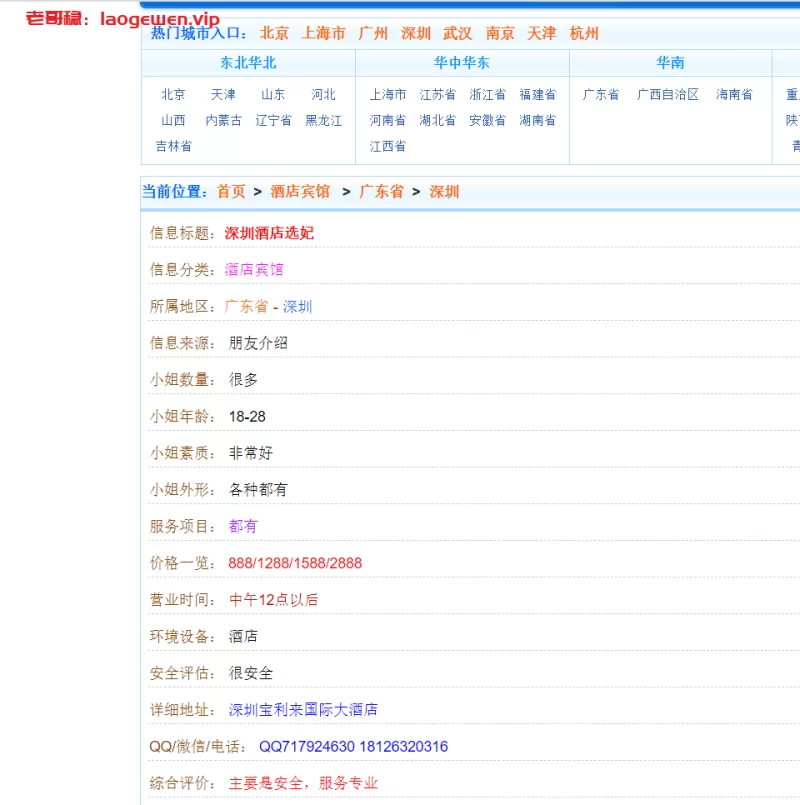Click the 福建省 province link
800x805 pixels.
[537, 95]
